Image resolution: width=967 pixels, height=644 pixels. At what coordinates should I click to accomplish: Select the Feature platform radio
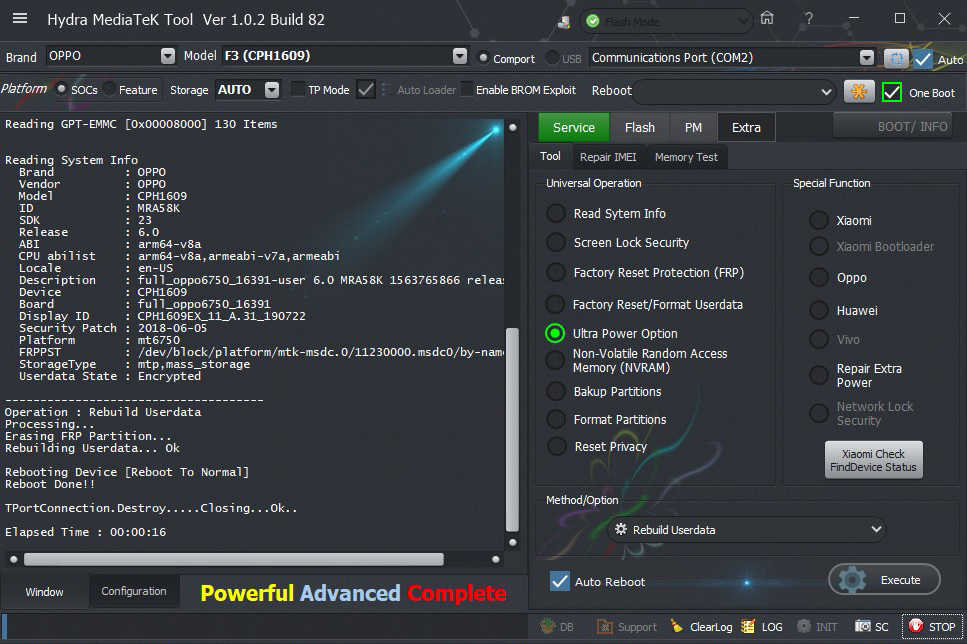(x=109, y=89)
